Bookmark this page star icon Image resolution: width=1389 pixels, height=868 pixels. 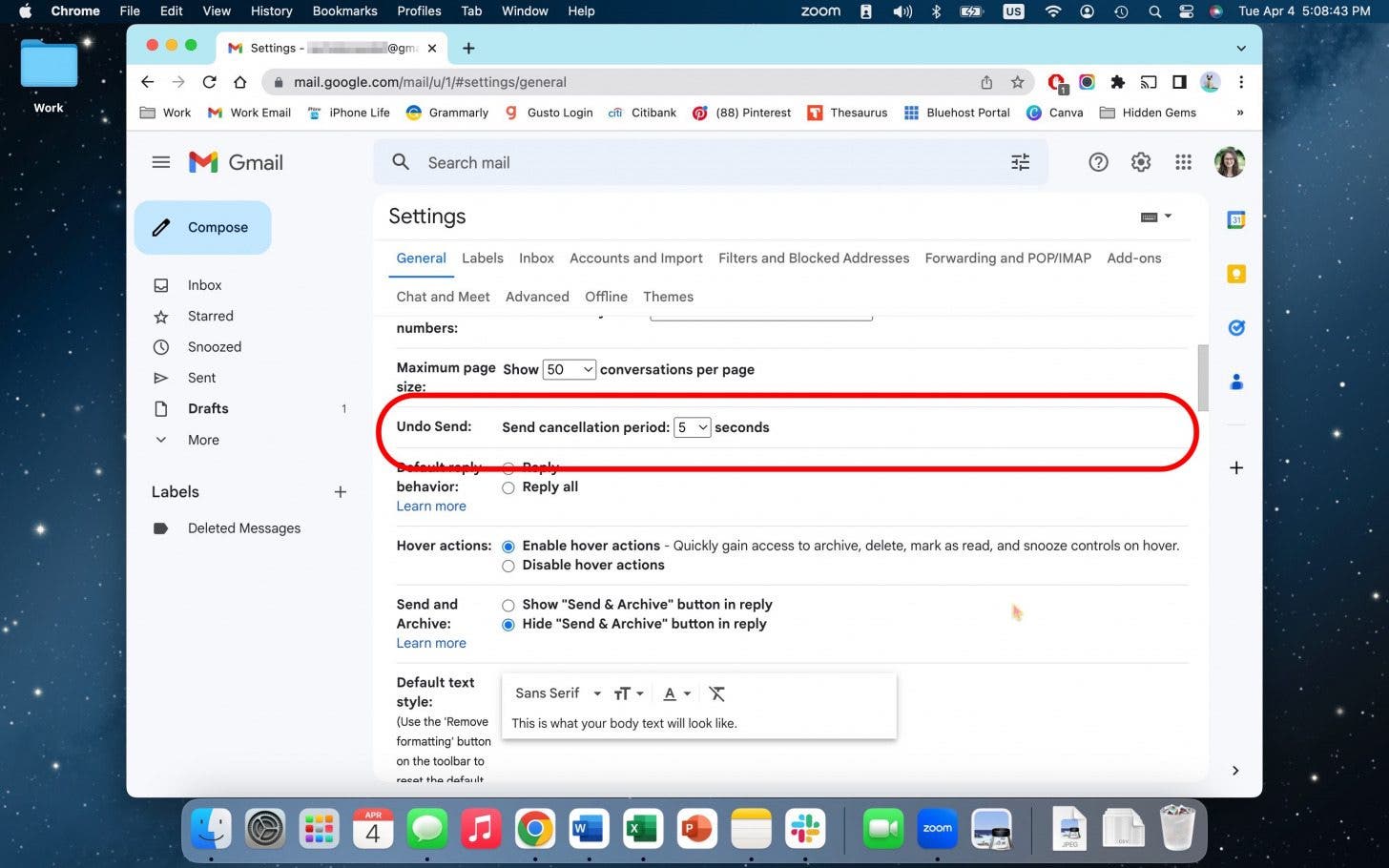(1018, 82)
